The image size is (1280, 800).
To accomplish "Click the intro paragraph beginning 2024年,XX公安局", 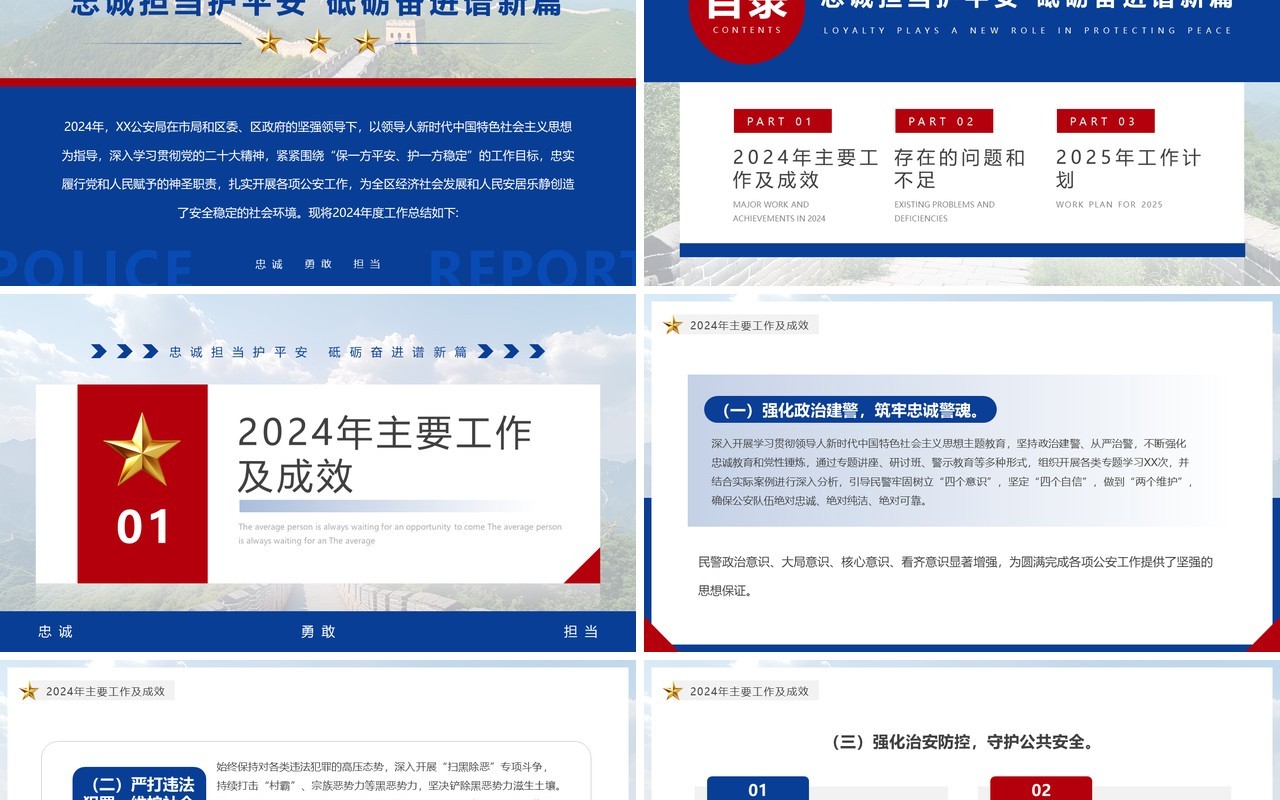I will click(x=318, y=170).
